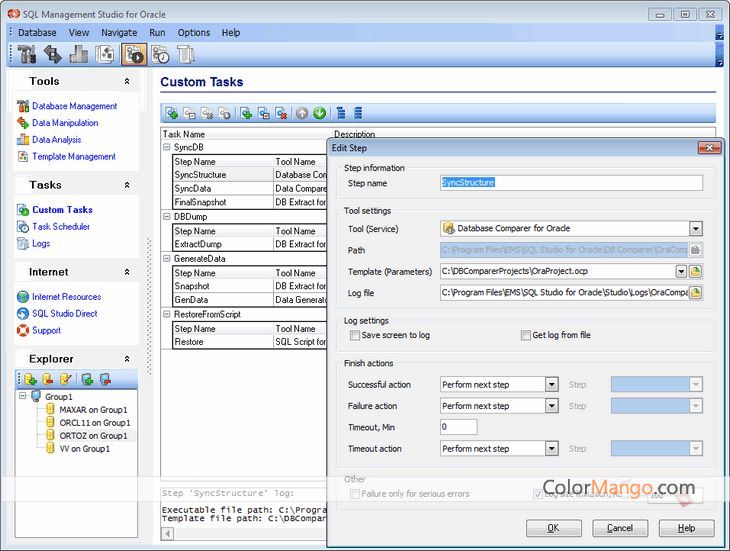Open the Run menu
This screenshot has height=551, width=730.
[x=157, y=33]
